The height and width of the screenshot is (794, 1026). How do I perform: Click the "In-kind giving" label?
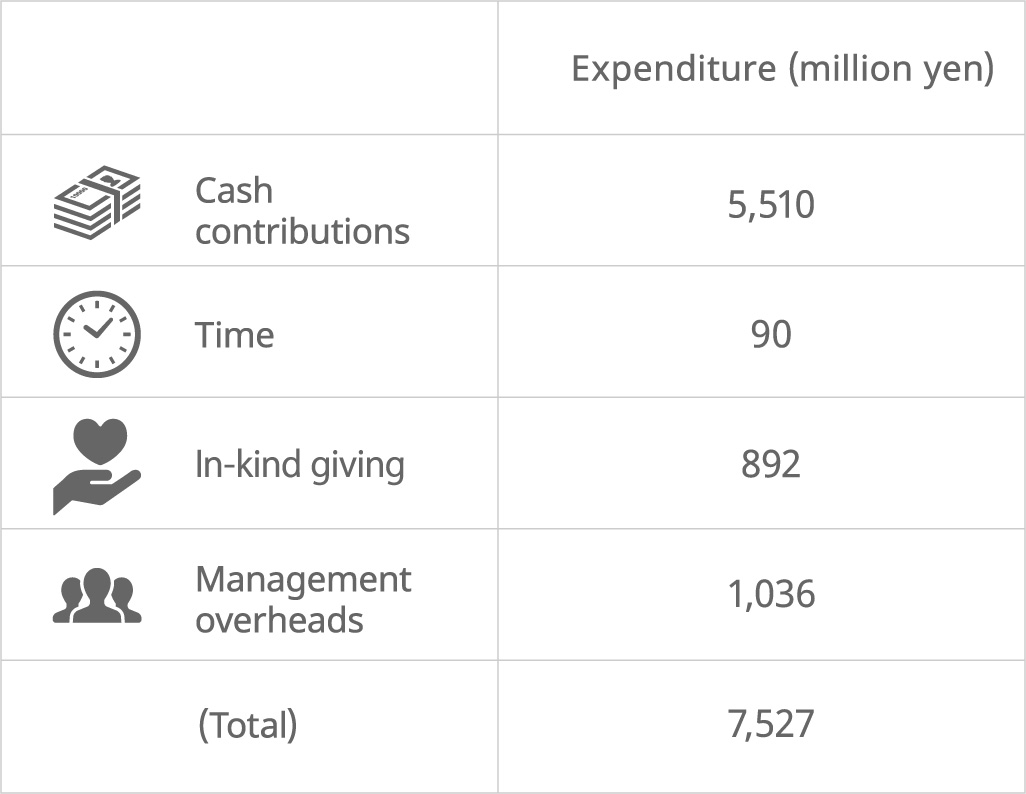(299, 465)
